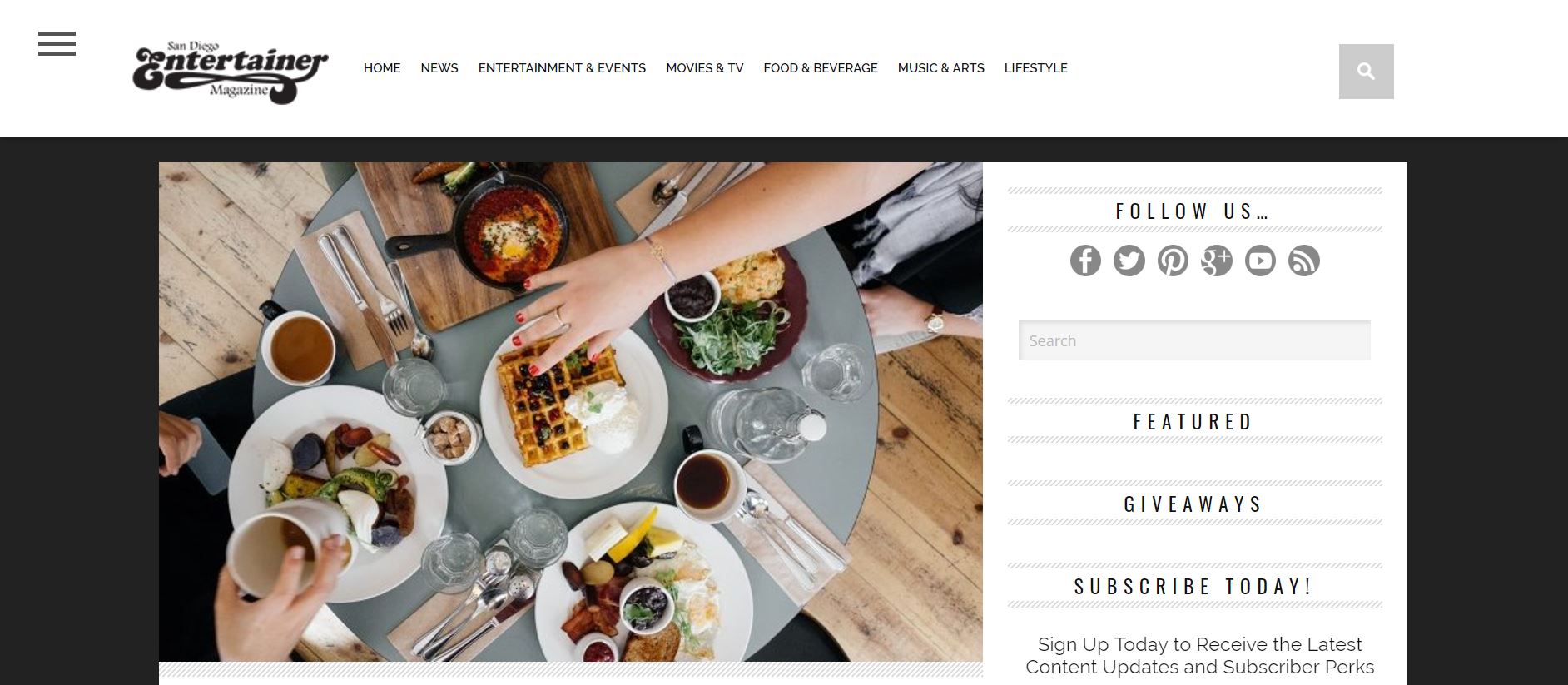Click the San Diego Entertainer Magazine logo
Viewport: 1568px width, 685px height.
pyautogui.click(x=231, y=72)
